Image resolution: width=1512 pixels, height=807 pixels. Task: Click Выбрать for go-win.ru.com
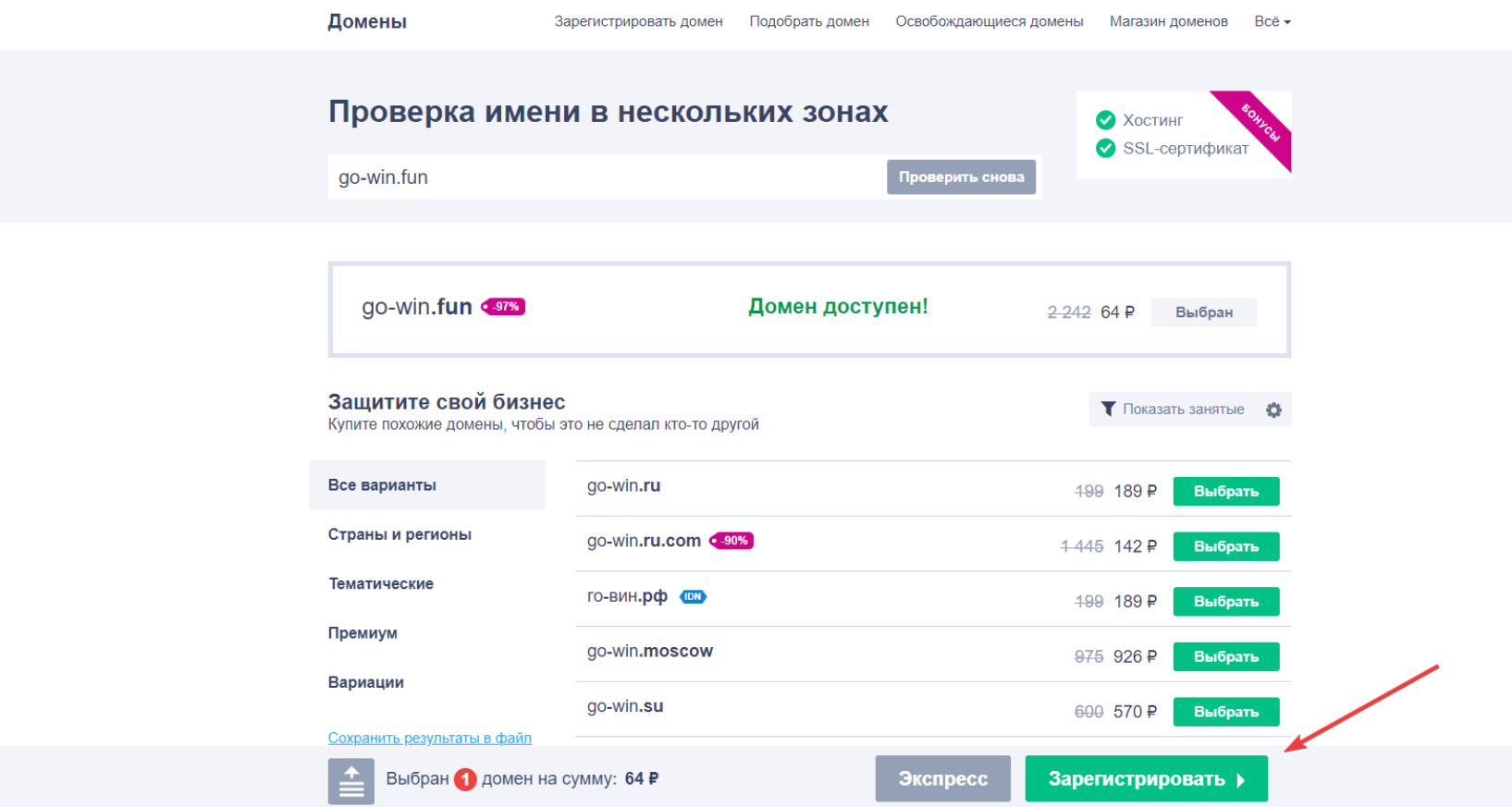(1226, 546)
